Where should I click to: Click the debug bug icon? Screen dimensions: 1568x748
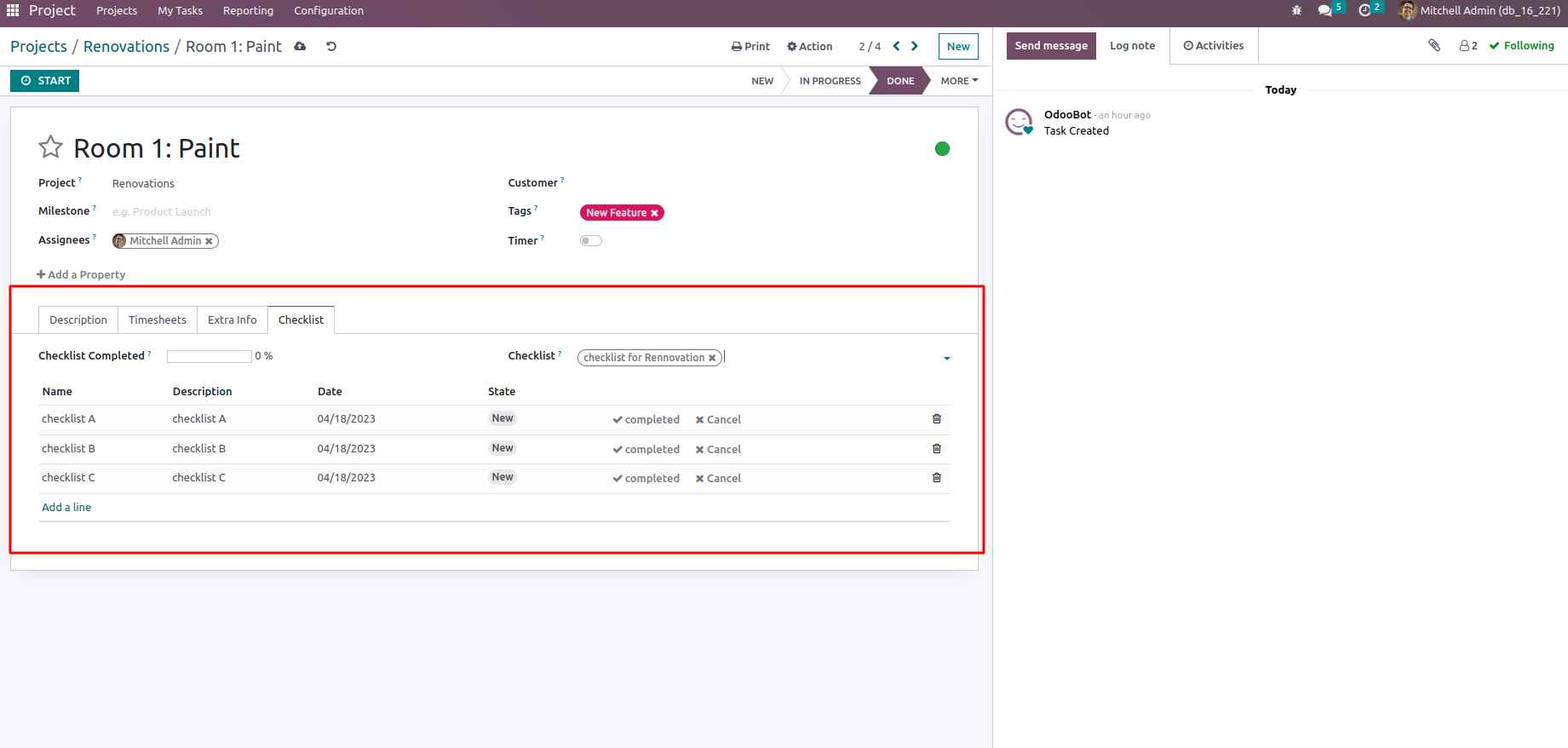(x=1296, y=10)
